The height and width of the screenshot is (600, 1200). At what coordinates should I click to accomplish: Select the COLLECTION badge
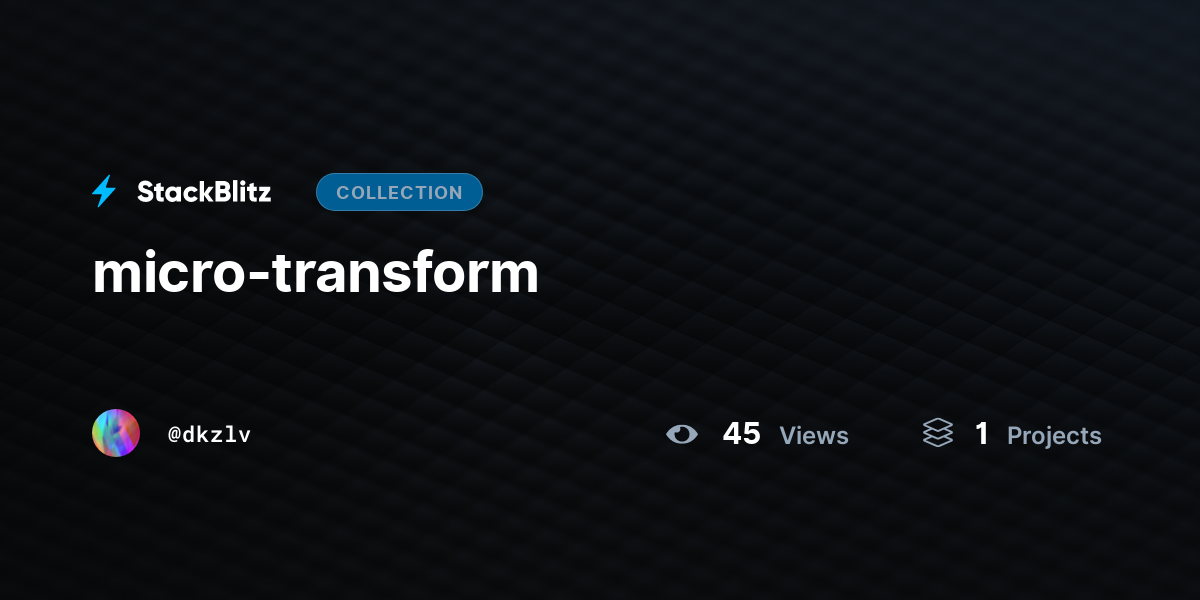coord(399,192)
